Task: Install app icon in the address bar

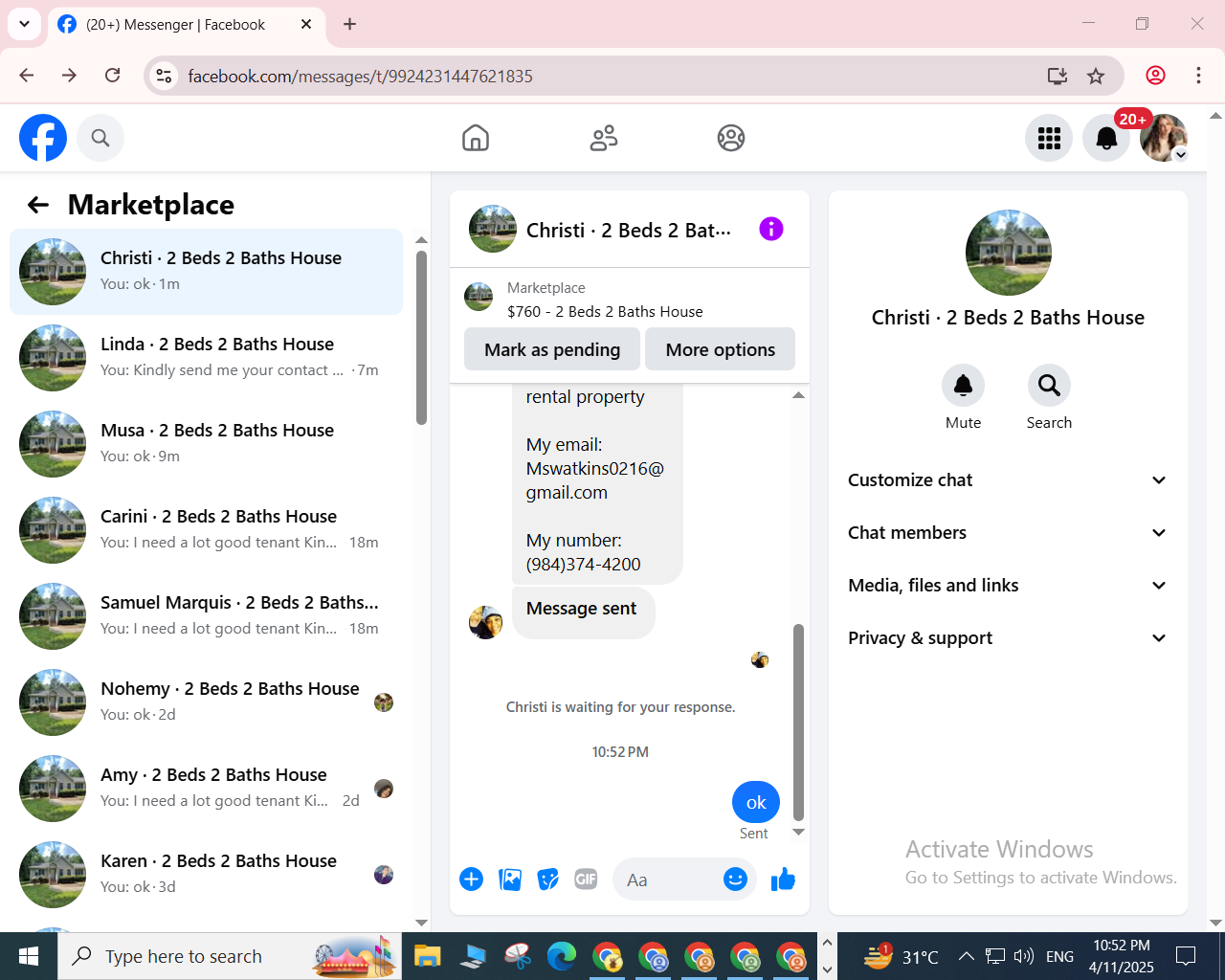Action: point(1058,76)
